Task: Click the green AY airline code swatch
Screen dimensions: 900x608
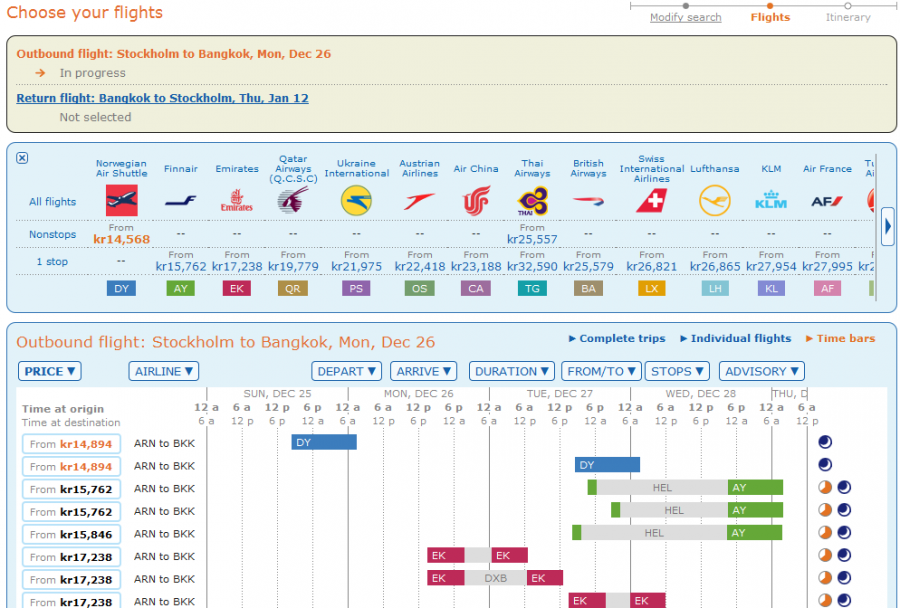Action: [180, 288]
